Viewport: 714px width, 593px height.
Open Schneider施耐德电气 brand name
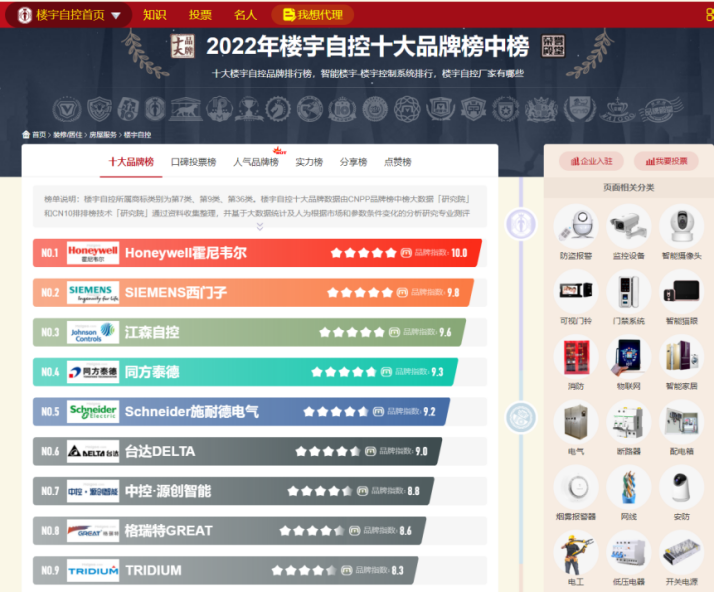[192, 412]
